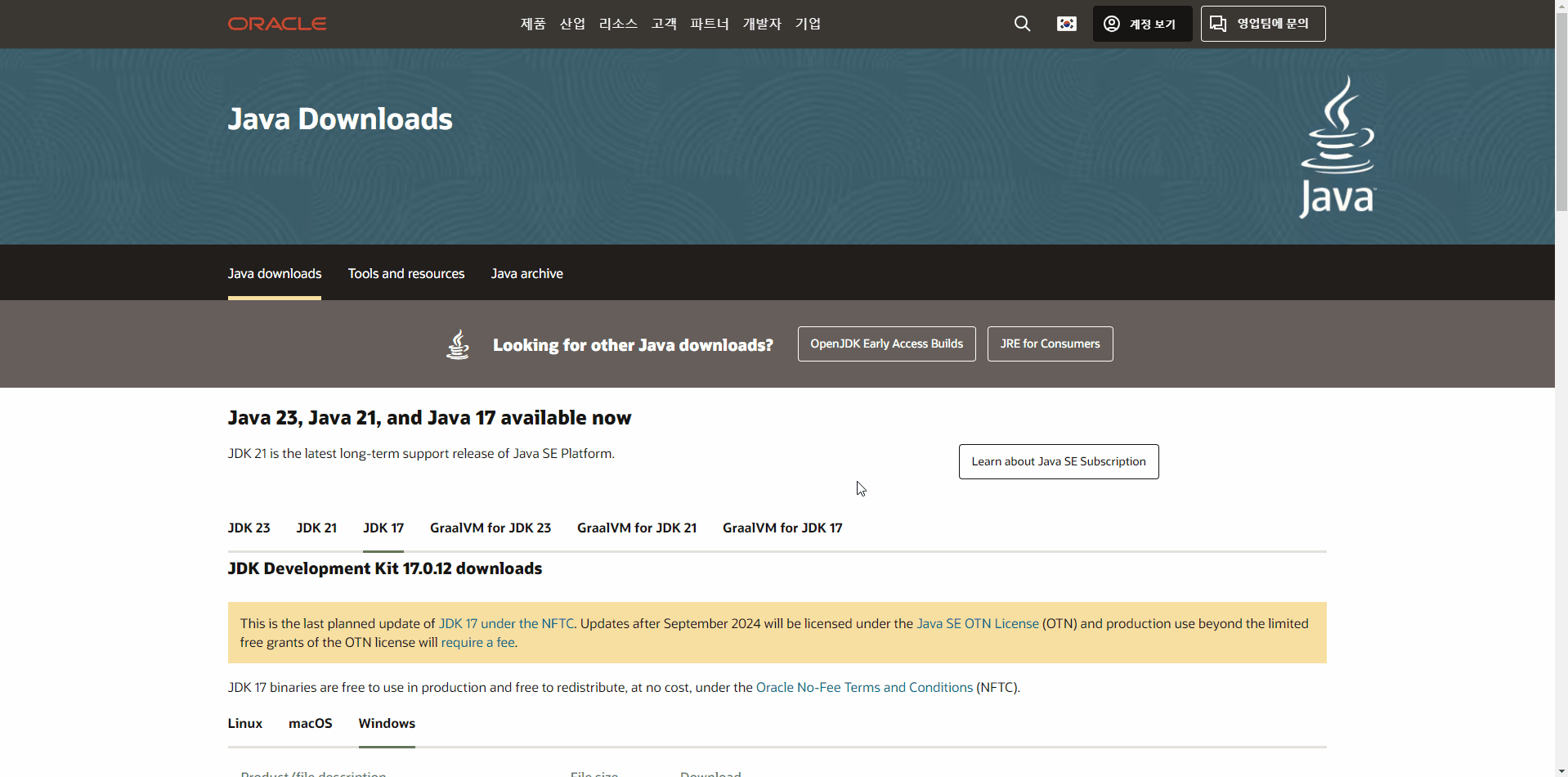Open the 기업 menu
The image size is (1568, 777).
pyautogui.click(x=808, y=24)
